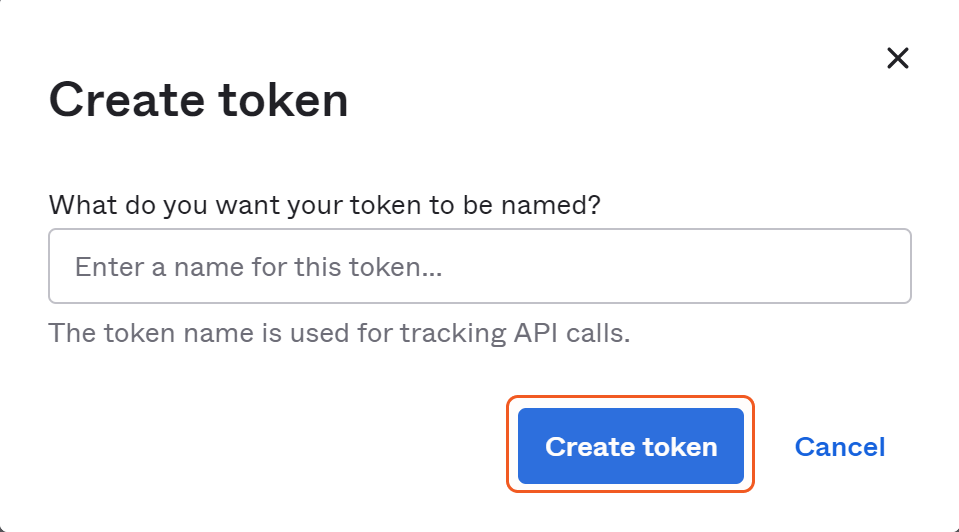Select the Cancel link beside Create token
This screenshot has width=959, height=532.
839,446
